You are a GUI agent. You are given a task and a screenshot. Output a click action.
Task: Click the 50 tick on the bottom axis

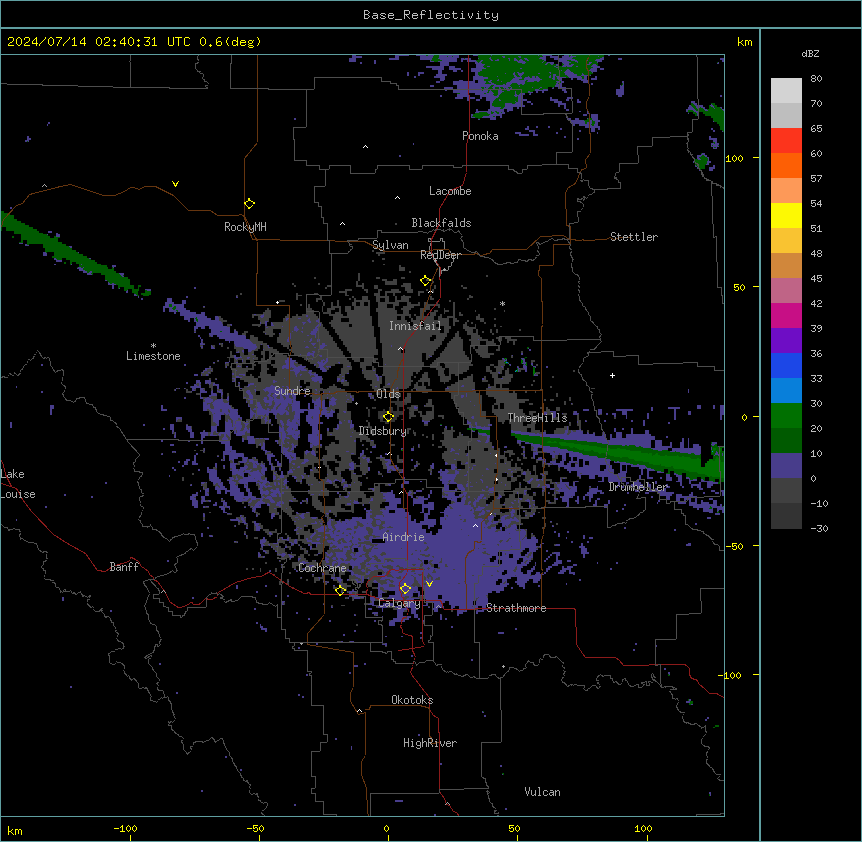(514, 828)
